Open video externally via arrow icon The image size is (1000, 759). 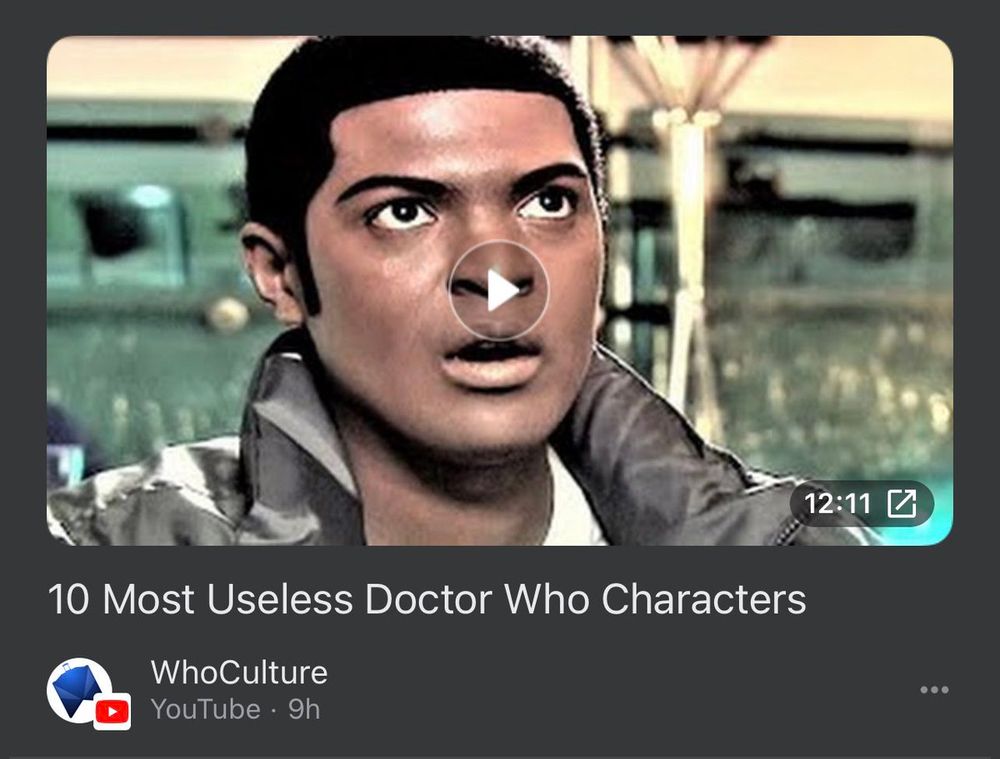[x=902, y=503]
